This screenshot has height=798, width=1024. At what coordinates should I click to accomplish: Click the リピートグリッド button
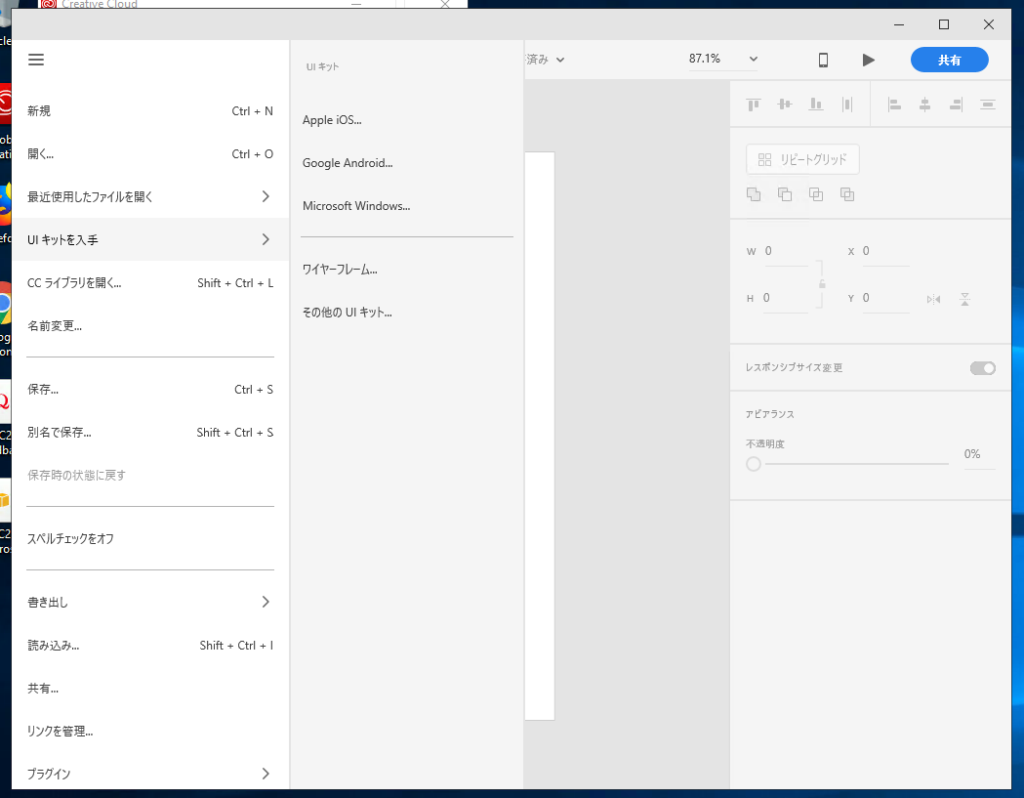[x=803, y=159]
